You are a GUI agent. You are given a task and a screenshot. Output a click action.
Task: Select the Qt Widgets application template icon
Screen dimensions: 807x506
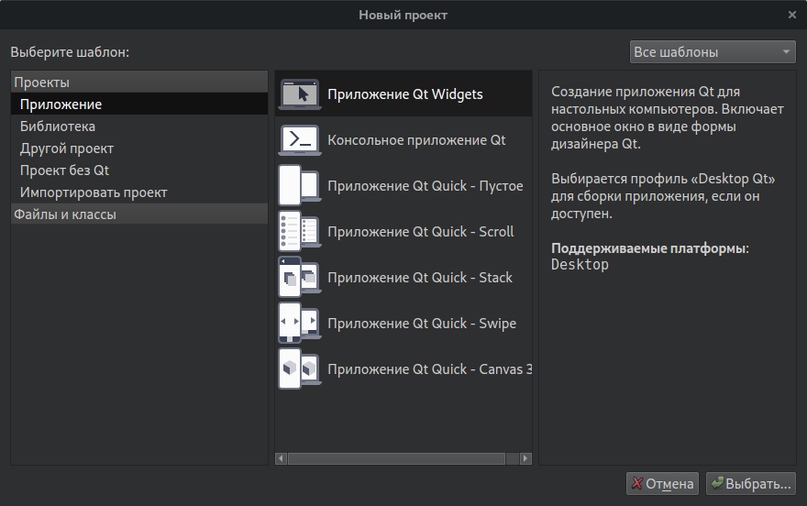coord(300,94)
